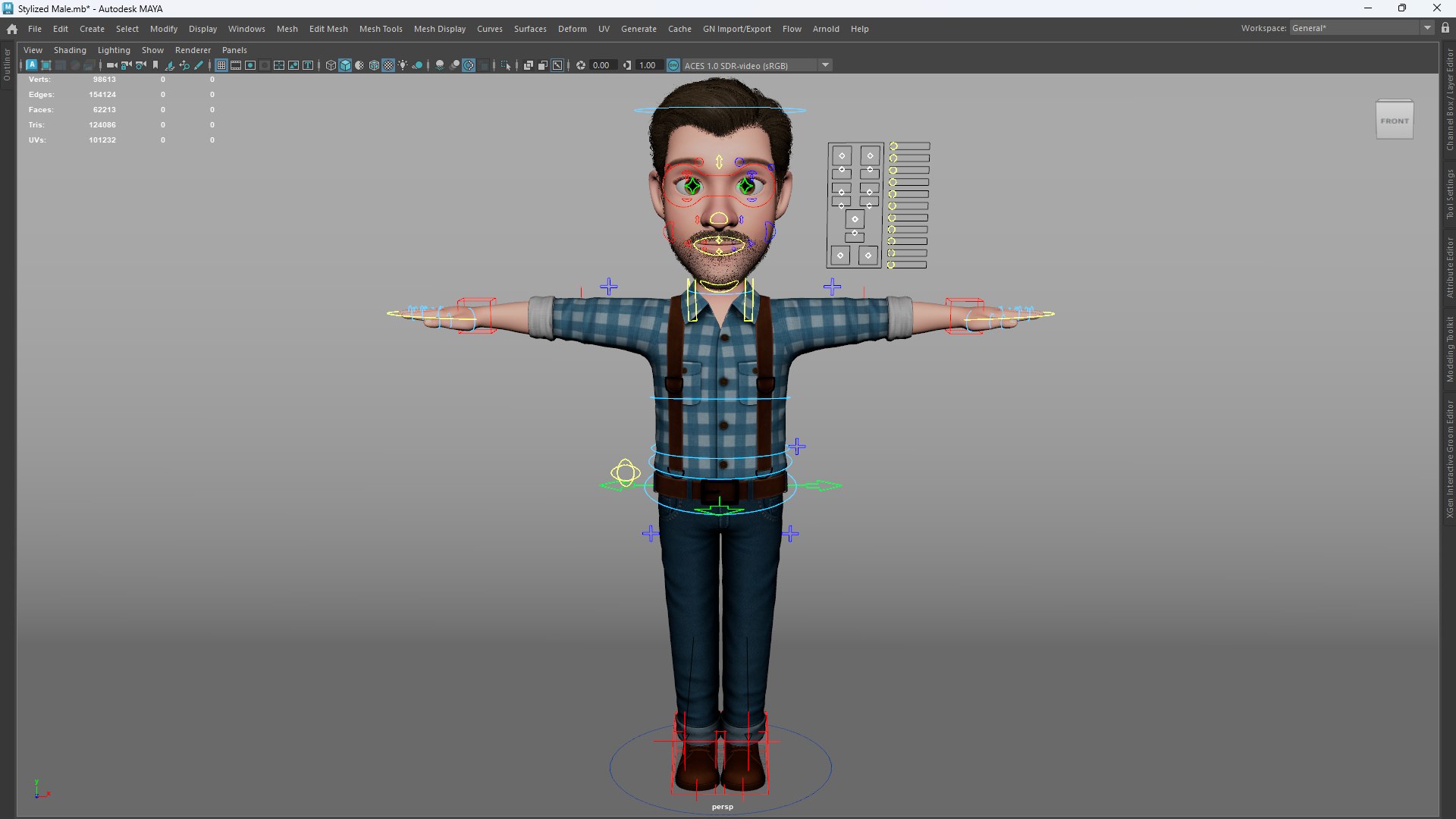Expand the Attribute Editor side tab

(1449, 267)
